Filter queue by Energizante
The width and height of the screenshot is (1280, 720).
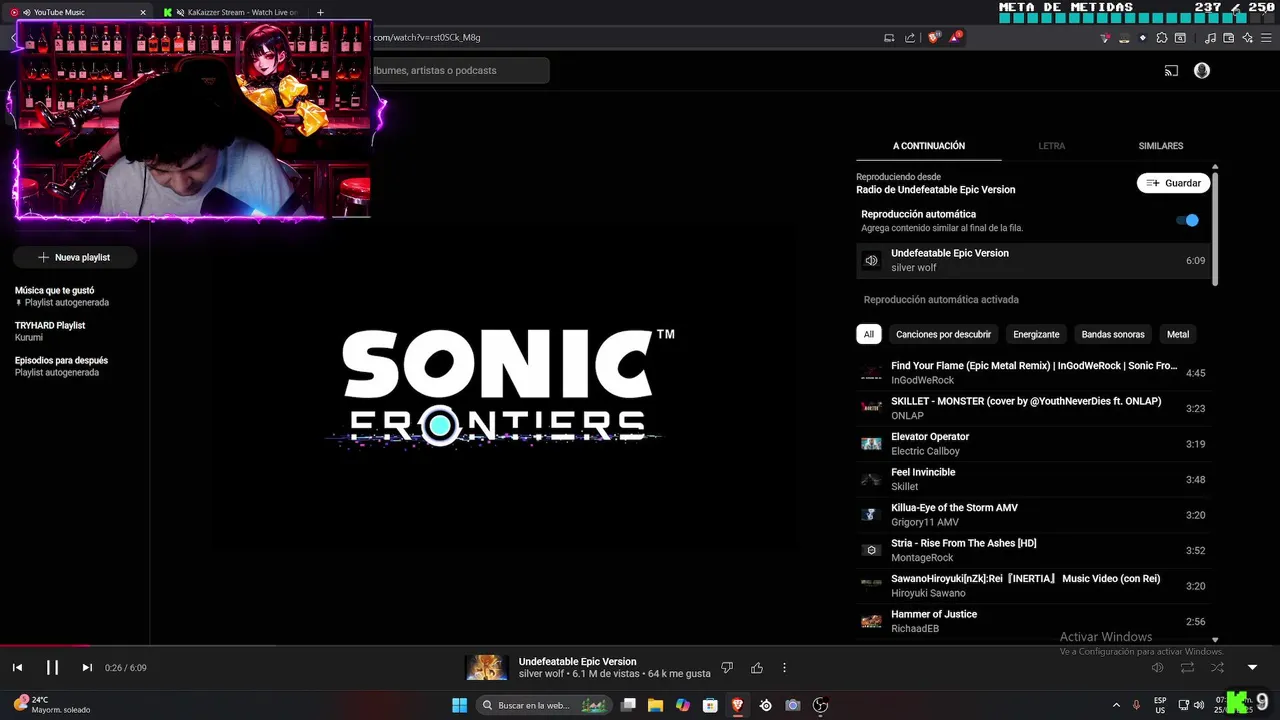click(1036, 334)
